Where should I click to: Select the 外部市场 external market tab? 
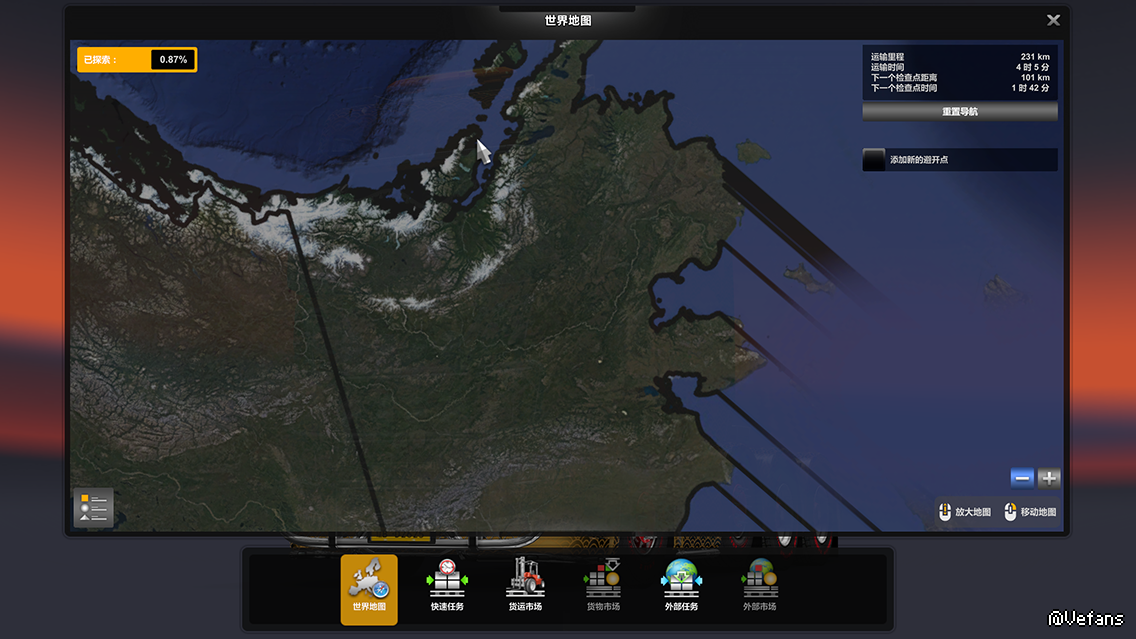pyautogui.click(x=760, y=585)
